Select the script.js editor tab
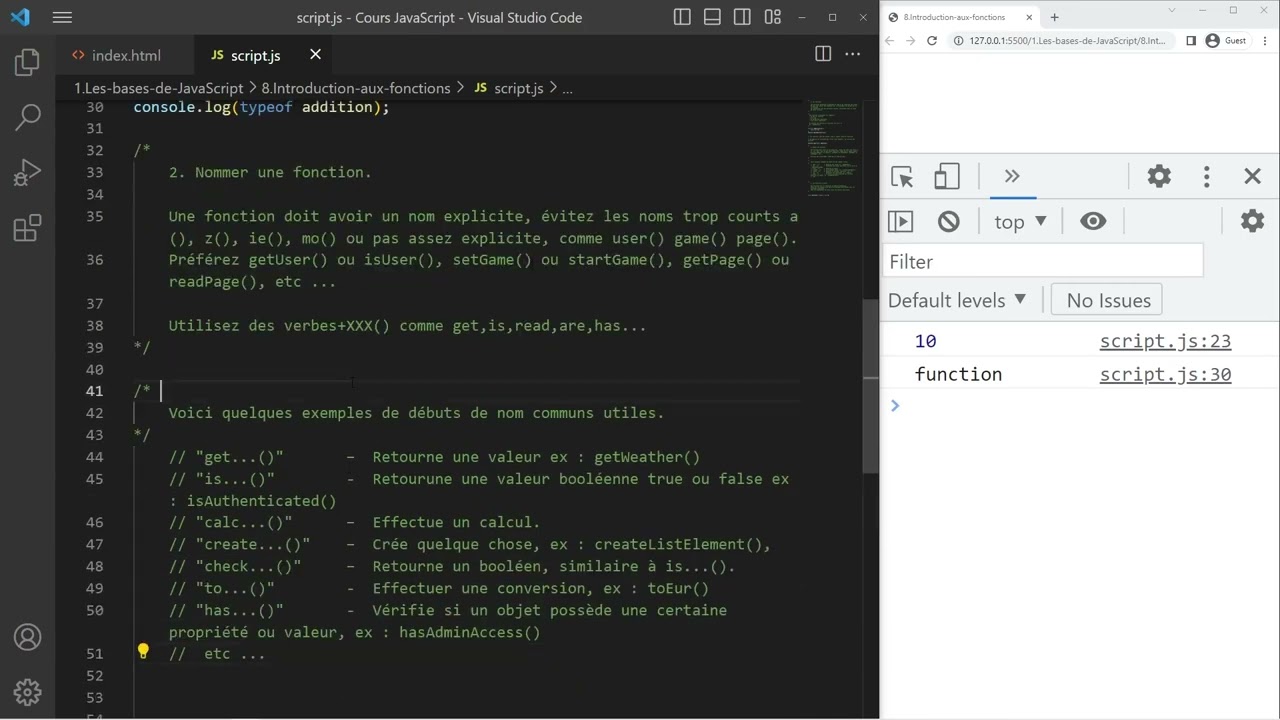This screenshot has height=720, width=1280. click(x=256, y=55)
